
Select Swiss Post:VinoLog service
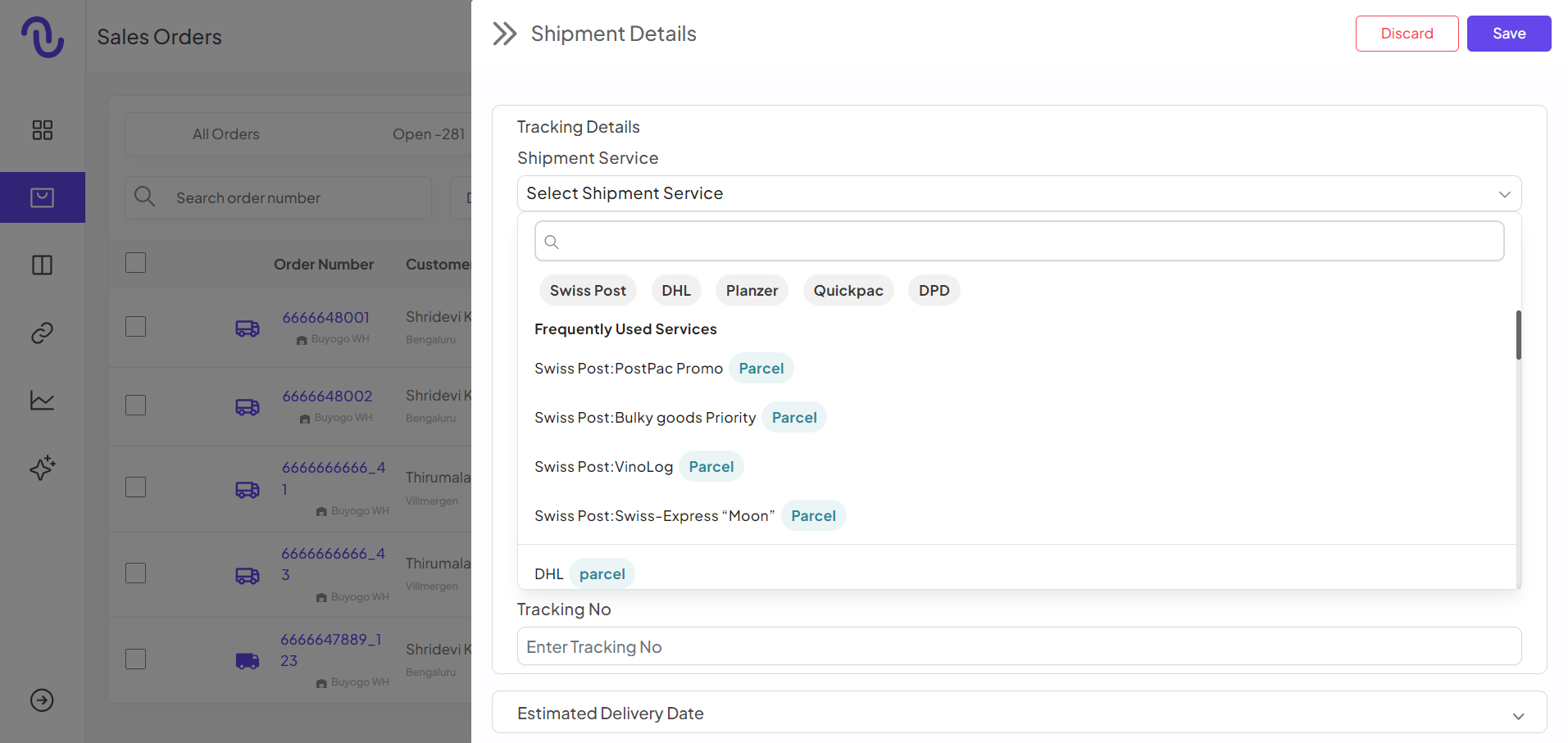pyautogui.click(x=1016, y=467)
